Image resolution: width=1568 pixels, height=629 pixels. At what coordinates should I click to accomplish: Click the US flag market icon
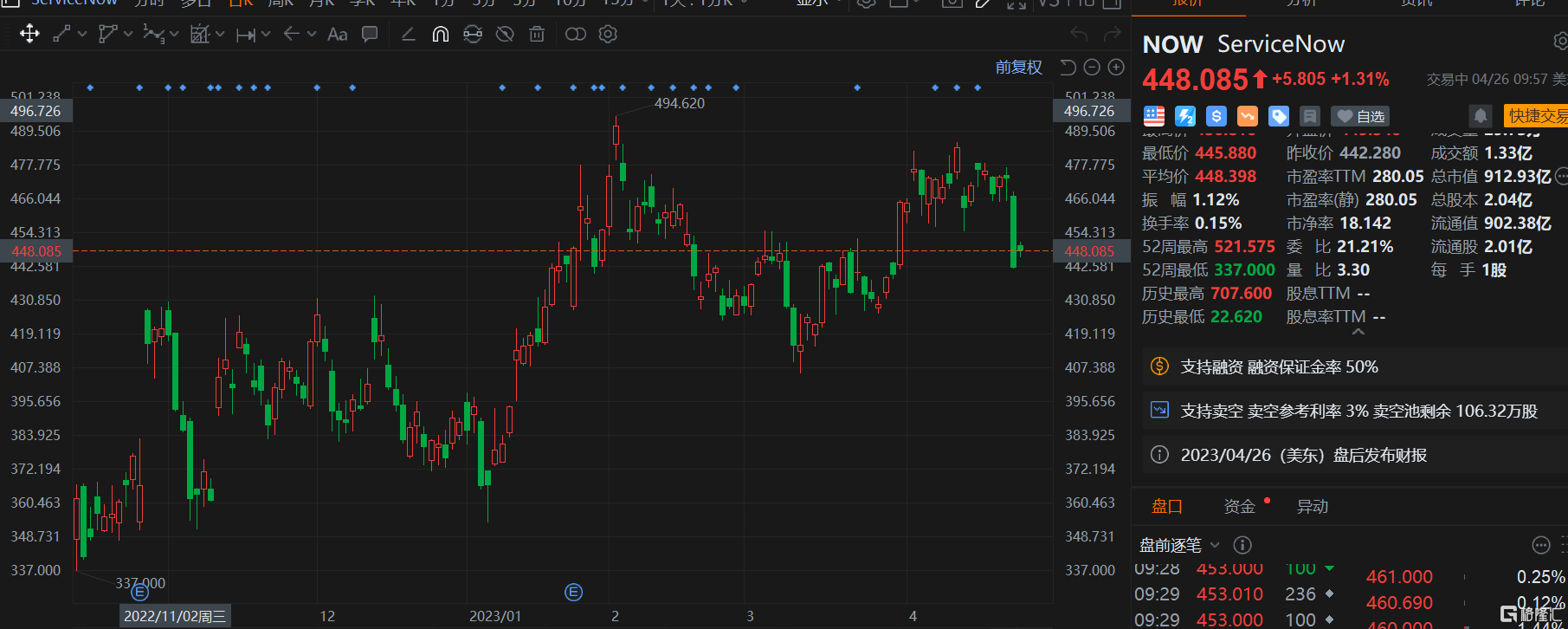click(x=1154, y=116)
